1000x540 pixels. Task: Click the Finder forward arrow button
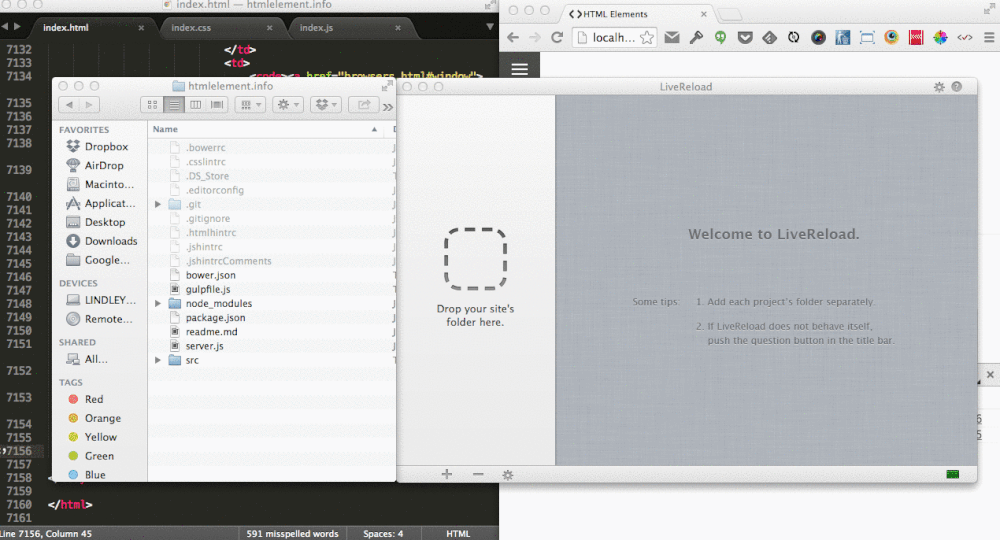coord(89,105)
